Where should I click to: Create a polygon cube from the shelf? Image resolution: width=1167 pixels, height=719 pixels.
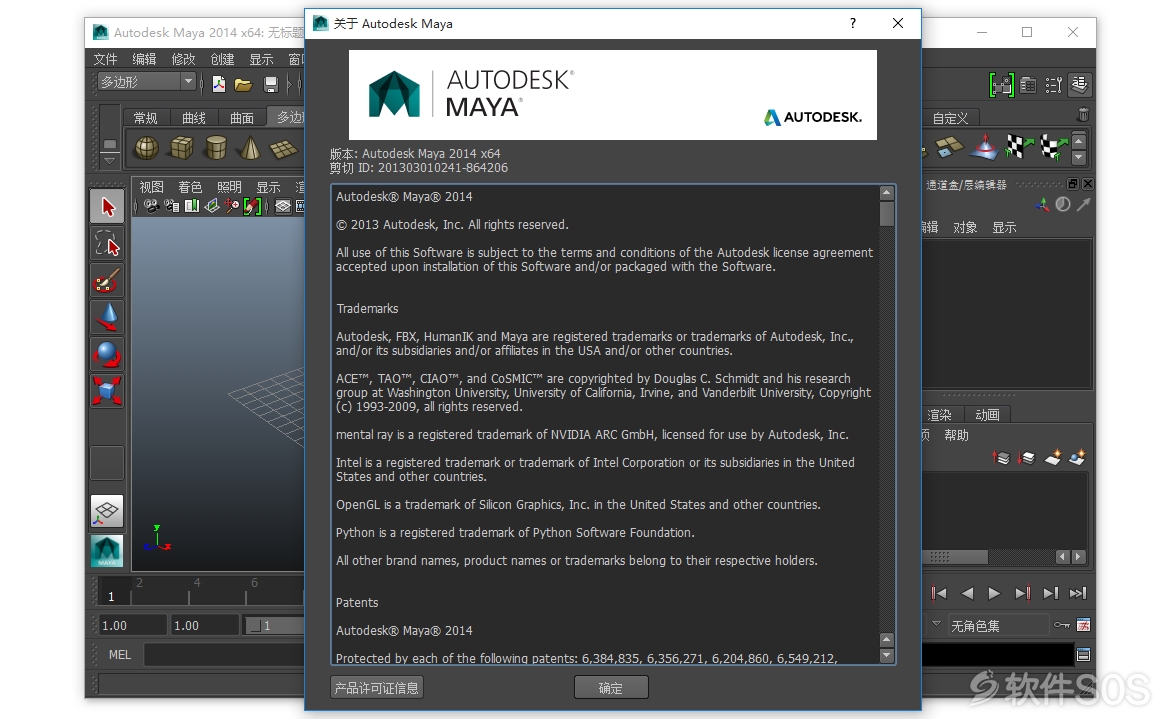(181, 147)
